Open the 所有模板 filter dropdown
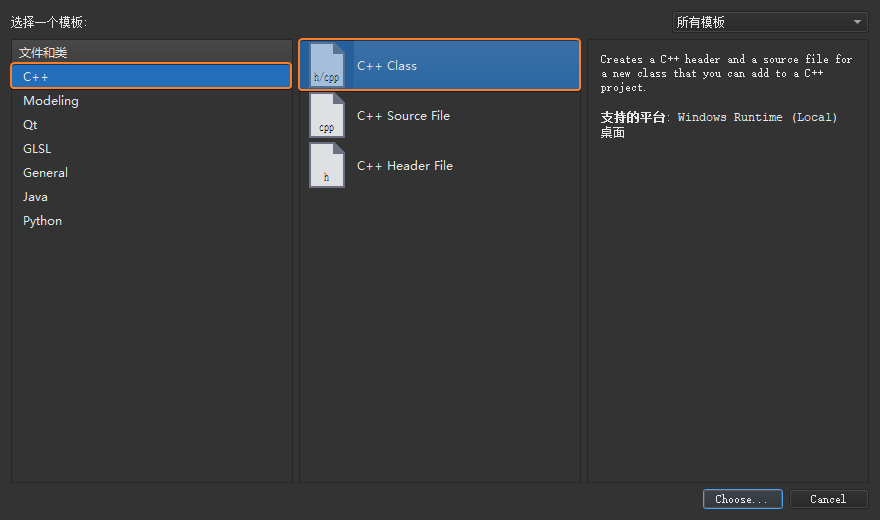 [x=770, y=22]
